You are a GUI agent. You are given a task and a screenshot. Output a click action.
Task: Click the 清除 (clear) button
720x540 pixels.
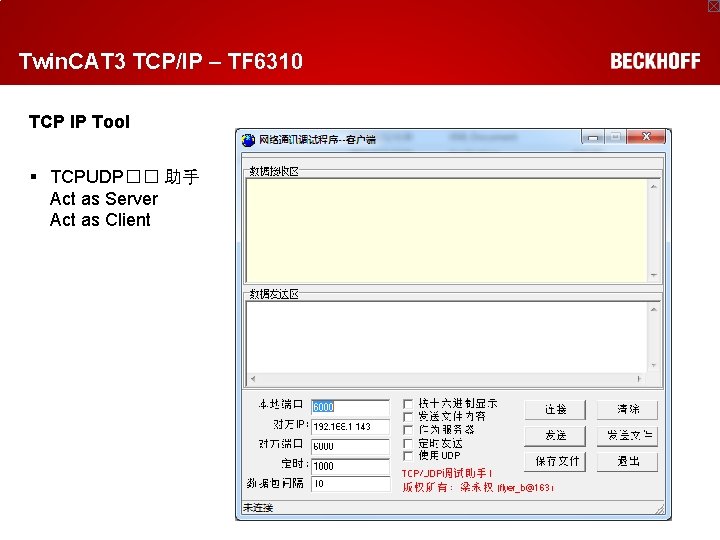[x=627, y=410]
